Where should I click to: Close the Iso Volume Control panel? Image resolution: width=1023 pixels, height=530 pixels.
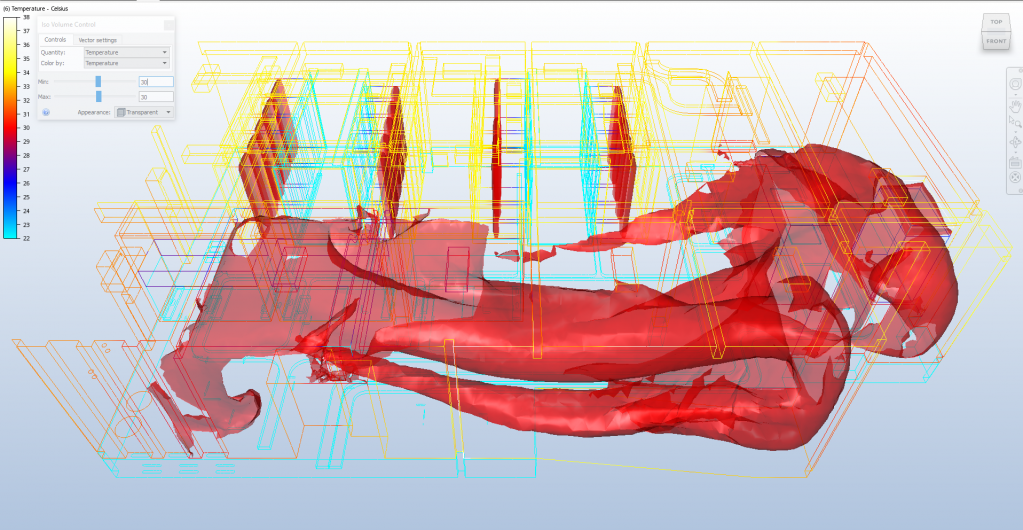point(168,24)
